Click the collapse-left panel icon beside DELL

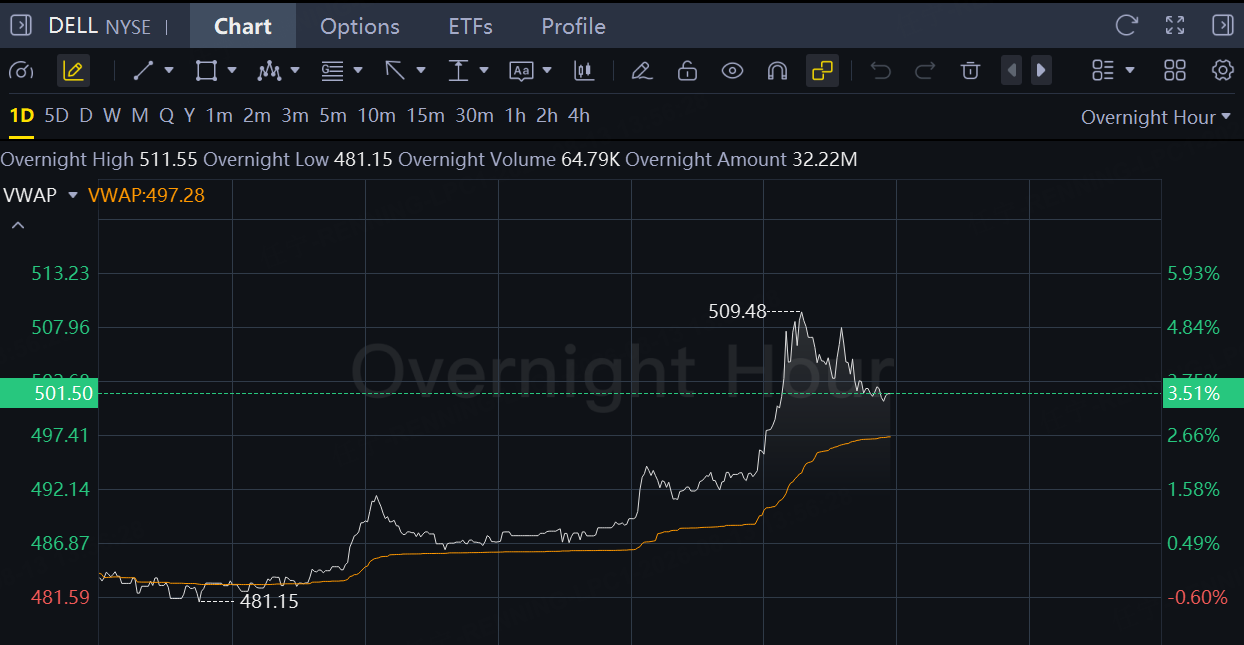point(22,25)
